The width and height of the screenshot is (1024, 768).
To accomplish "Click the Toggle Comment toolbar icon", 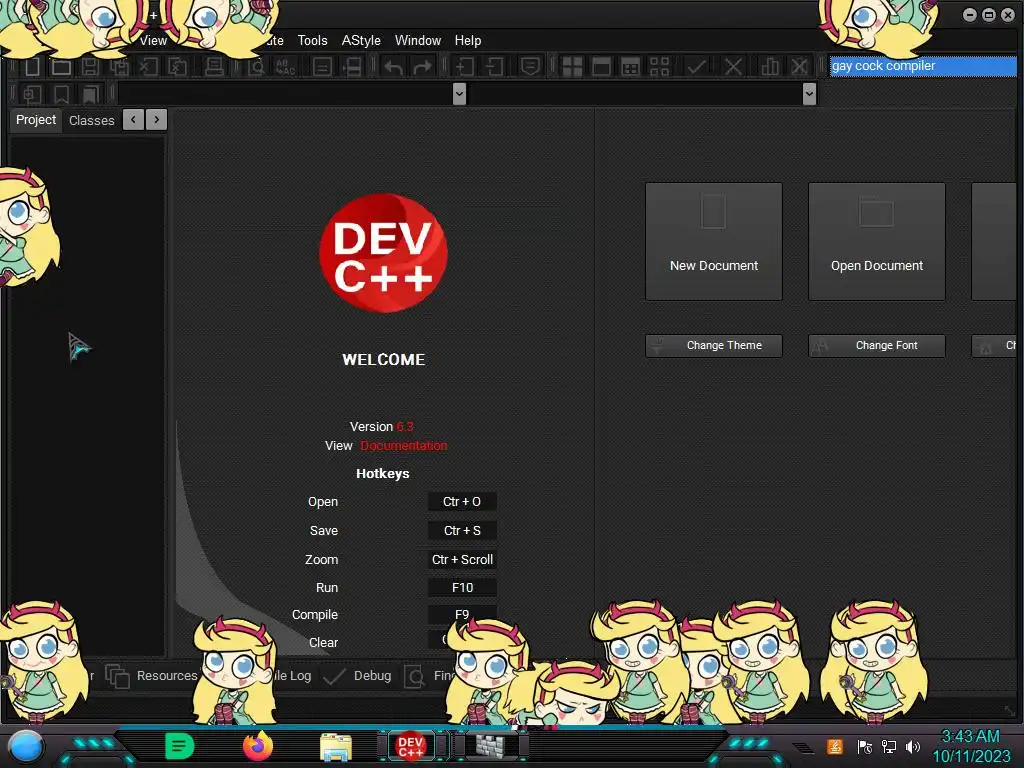I will [530, 67].
